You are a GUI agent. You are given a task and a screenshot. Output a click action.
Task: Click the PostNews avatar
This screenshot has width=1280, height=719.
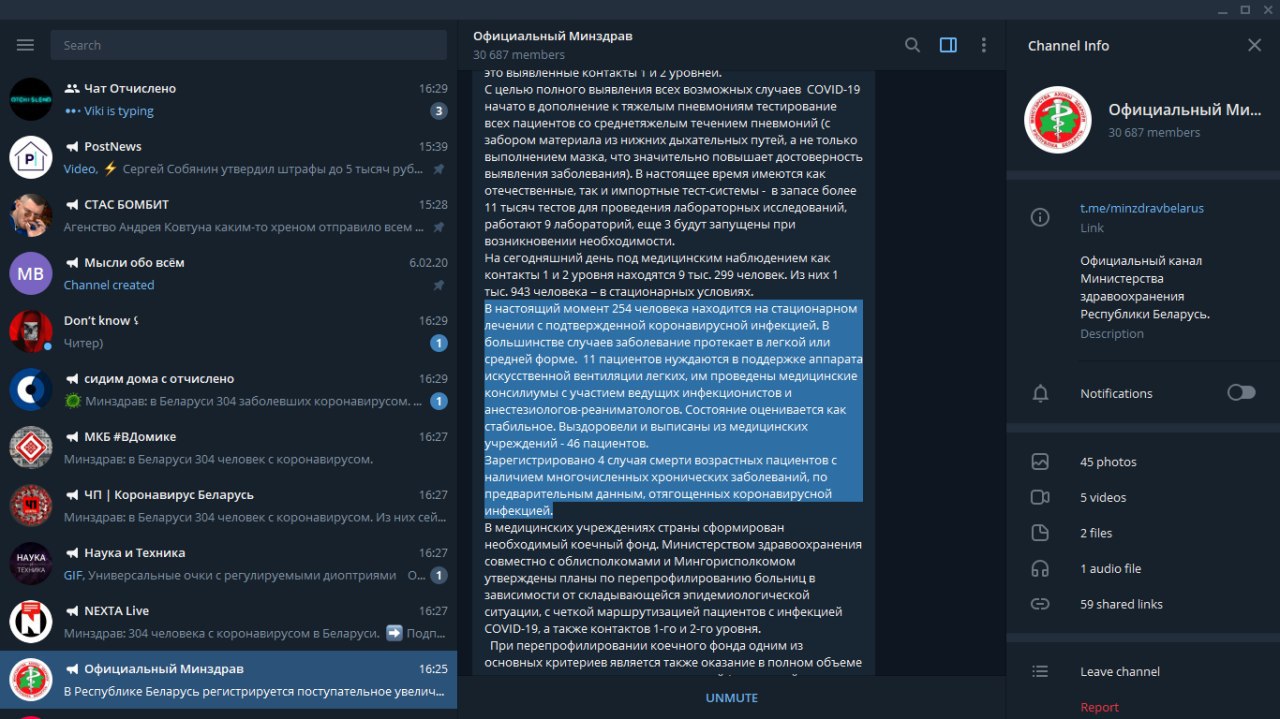tap(31, 157)
